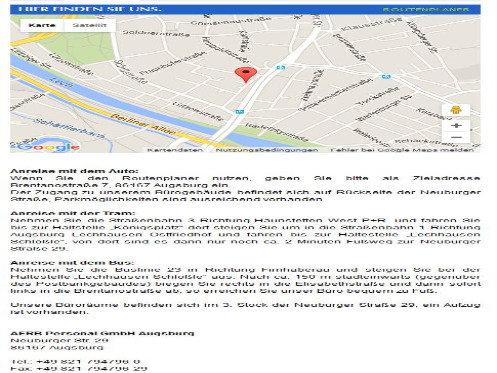Click the 'Schäfflerbach' label on the map
The height and width of the screenshot is (373, 497).
pyautogui.click(x=69, y=128)
